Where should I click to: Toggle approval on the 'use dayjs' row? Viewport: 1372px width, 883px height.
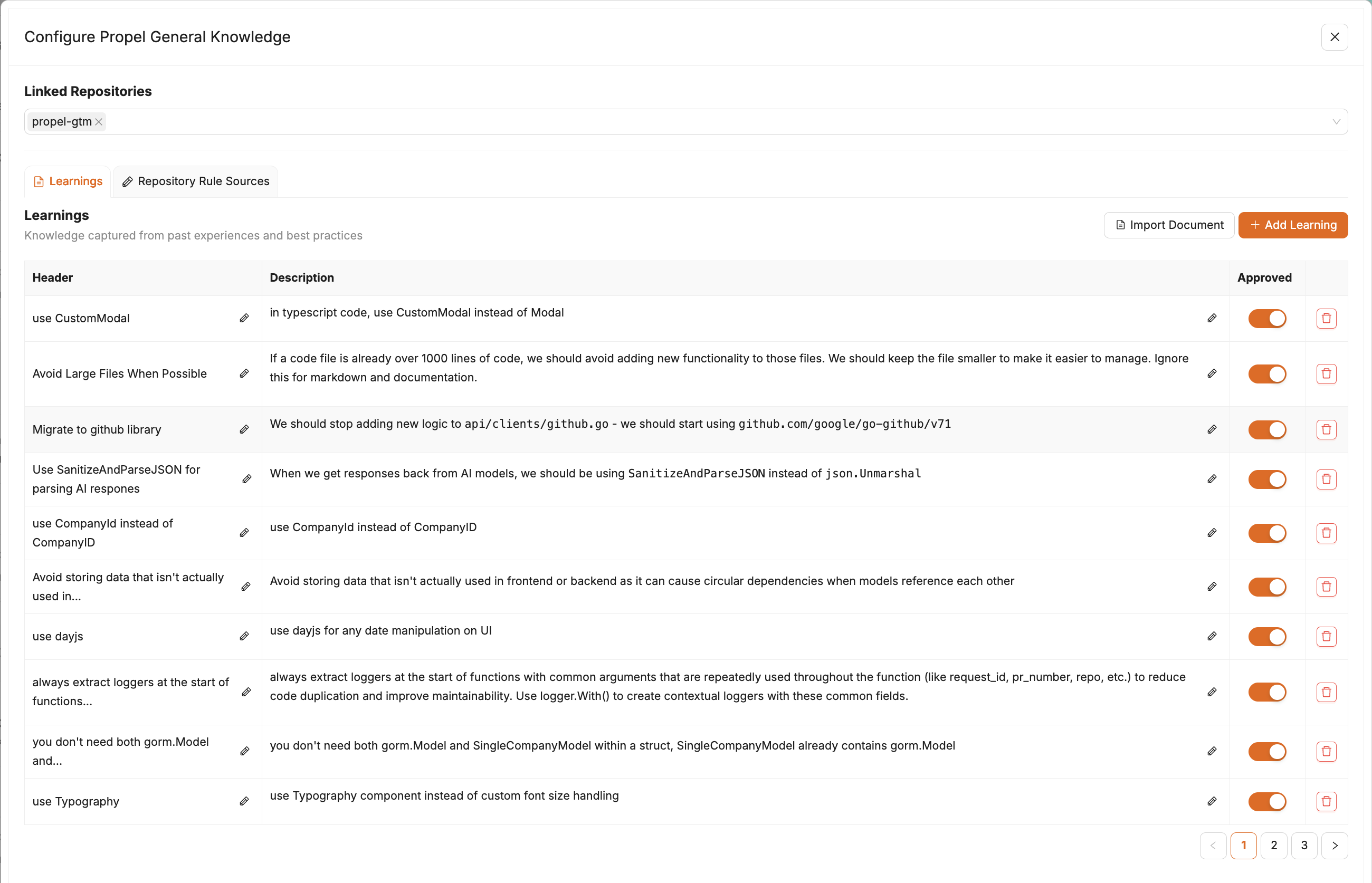pos(1266,636)
